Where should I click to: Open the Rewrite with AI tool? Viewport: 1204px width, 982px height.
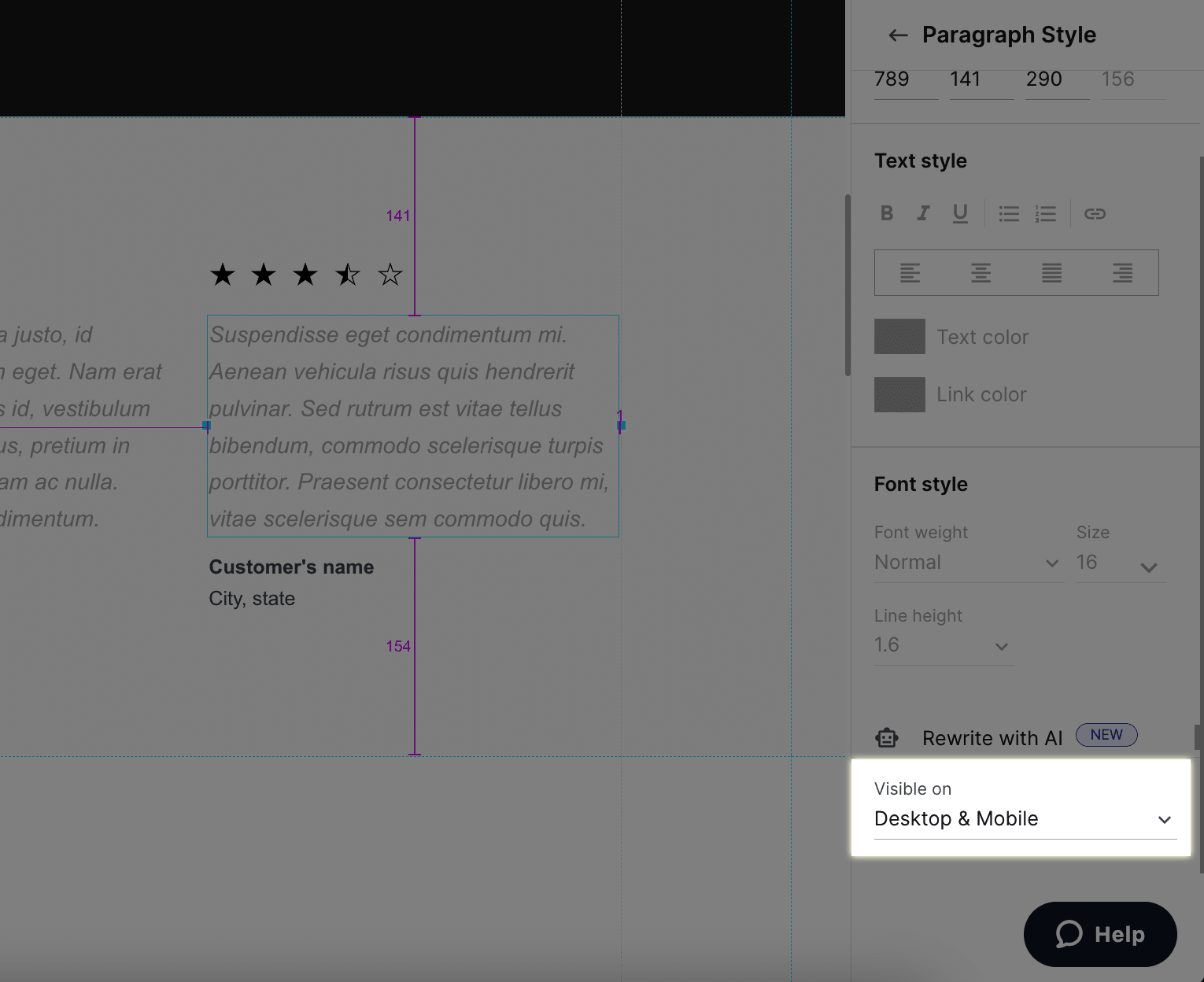click(x=992, y=738)
